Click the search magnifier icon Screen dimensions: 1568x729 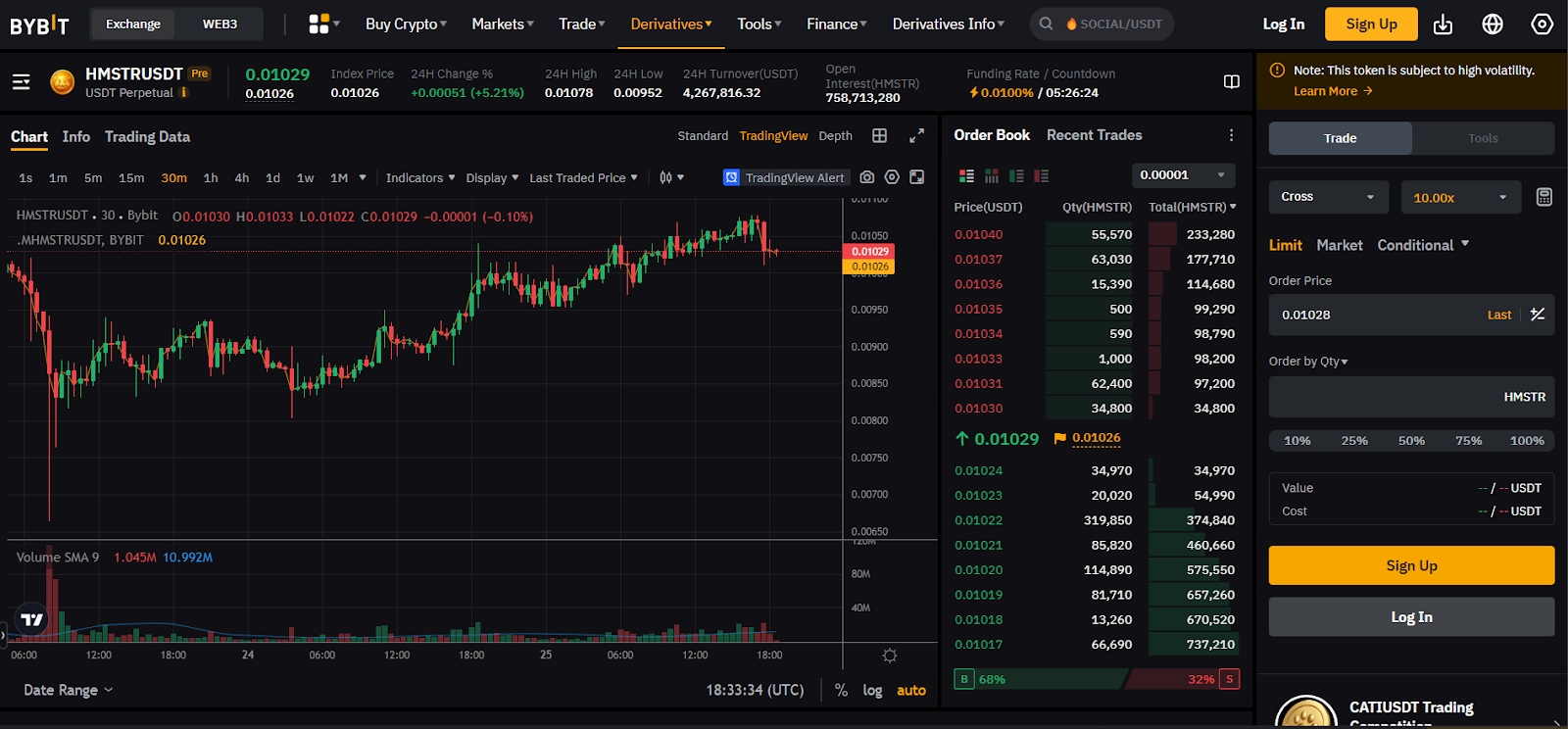click(x=1046, y=24)
